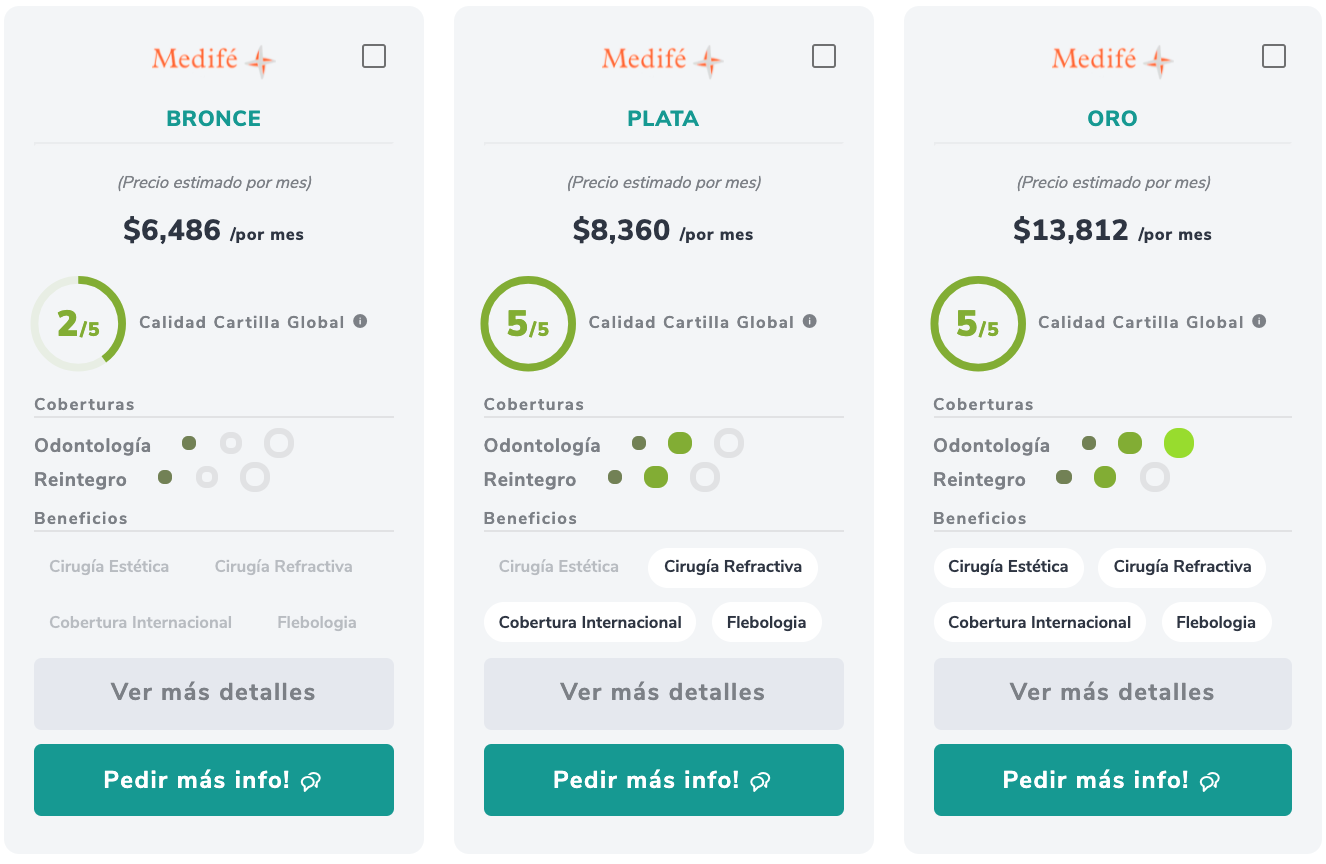Click the Medifé logo on the Plata card
1326x864 pixels.
coord(662,60)
